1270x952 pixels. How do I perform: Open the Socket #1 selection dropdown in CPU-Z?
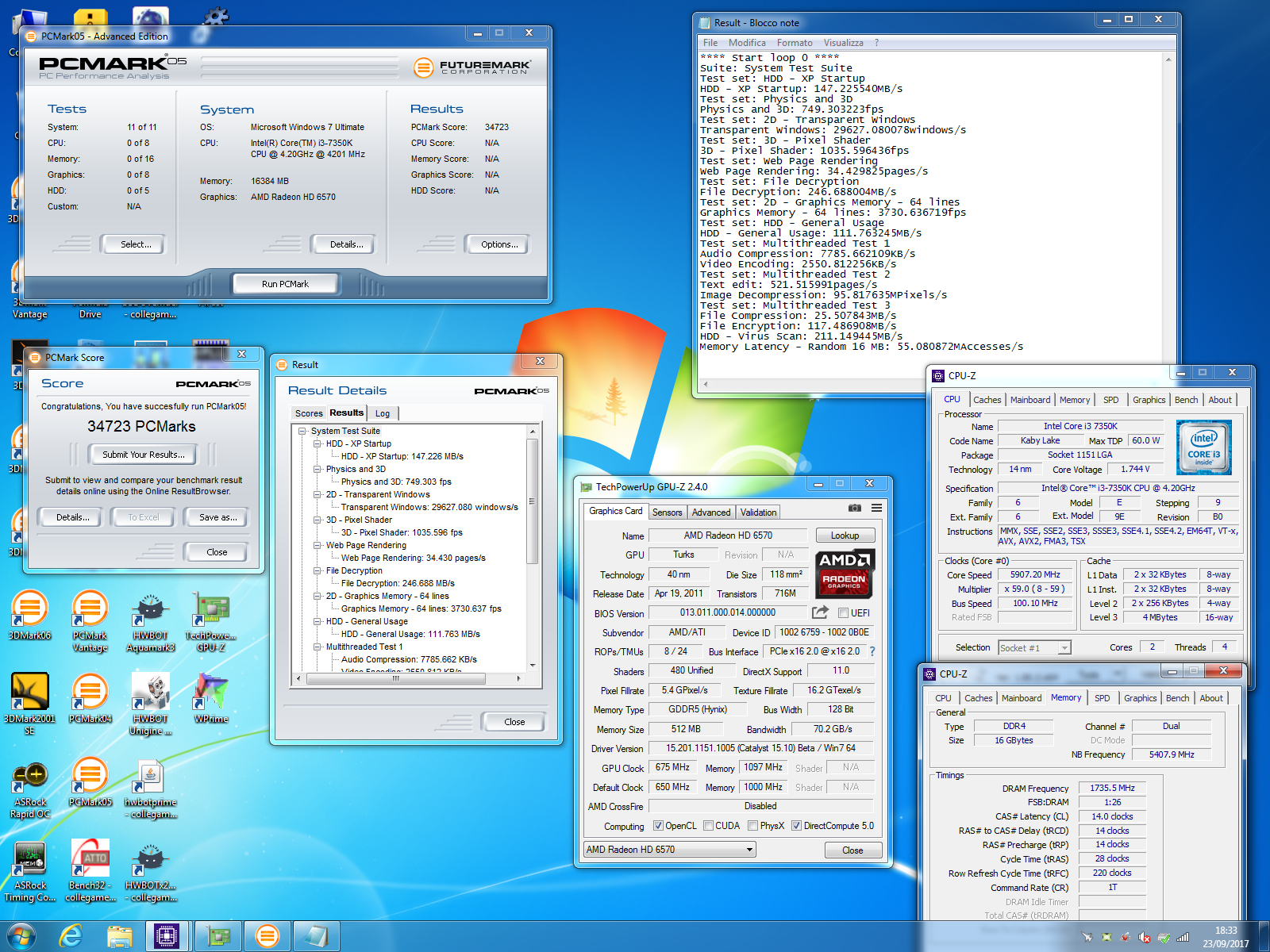click(x=1034, y=648)
